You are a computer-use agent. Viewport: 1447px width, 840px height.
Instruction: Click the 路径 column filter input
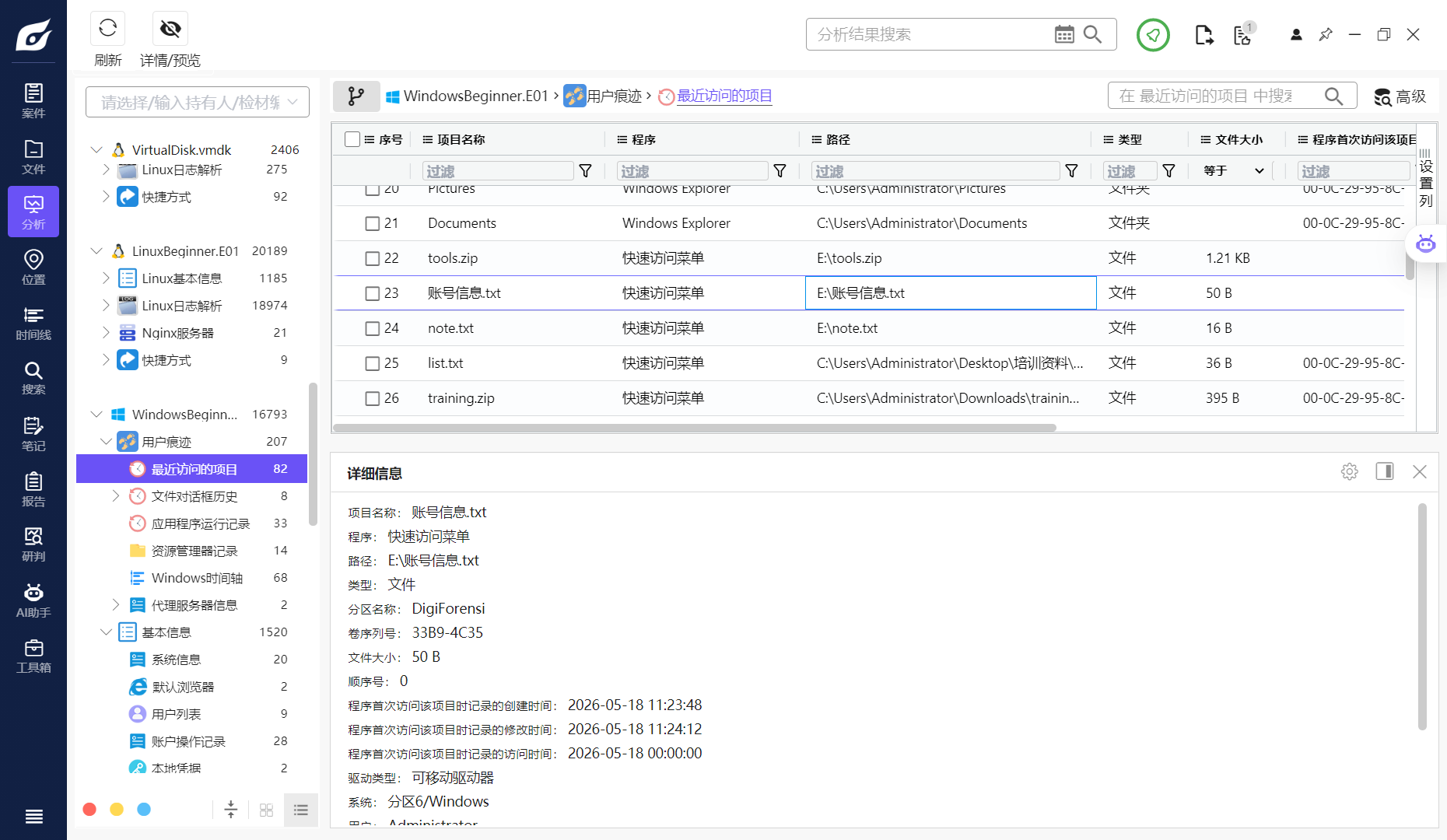click(x=935, y=171)
